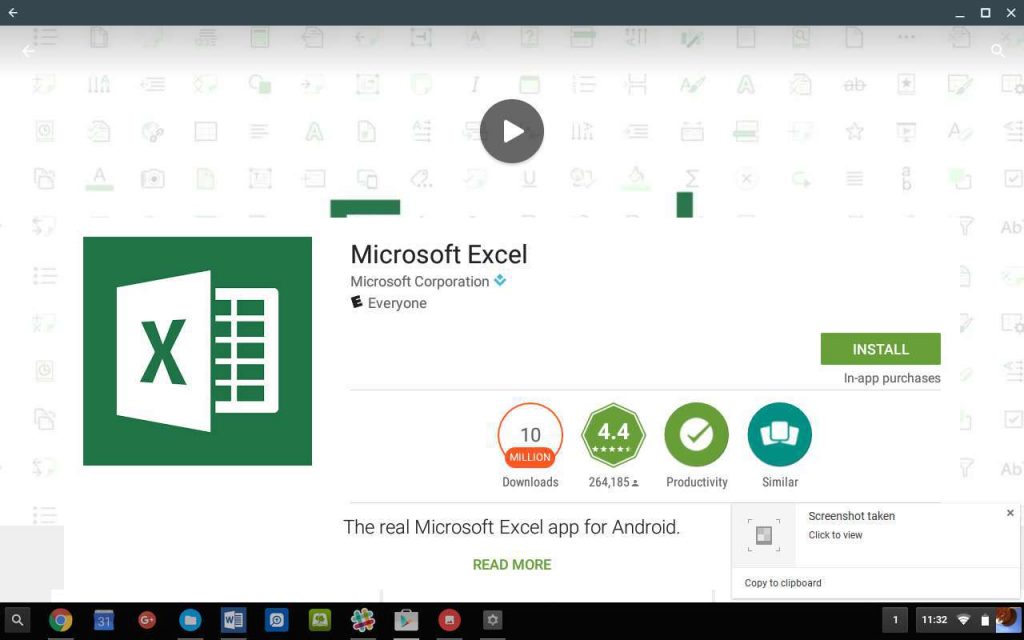Open Play Store from the shelf

[406, 620]
